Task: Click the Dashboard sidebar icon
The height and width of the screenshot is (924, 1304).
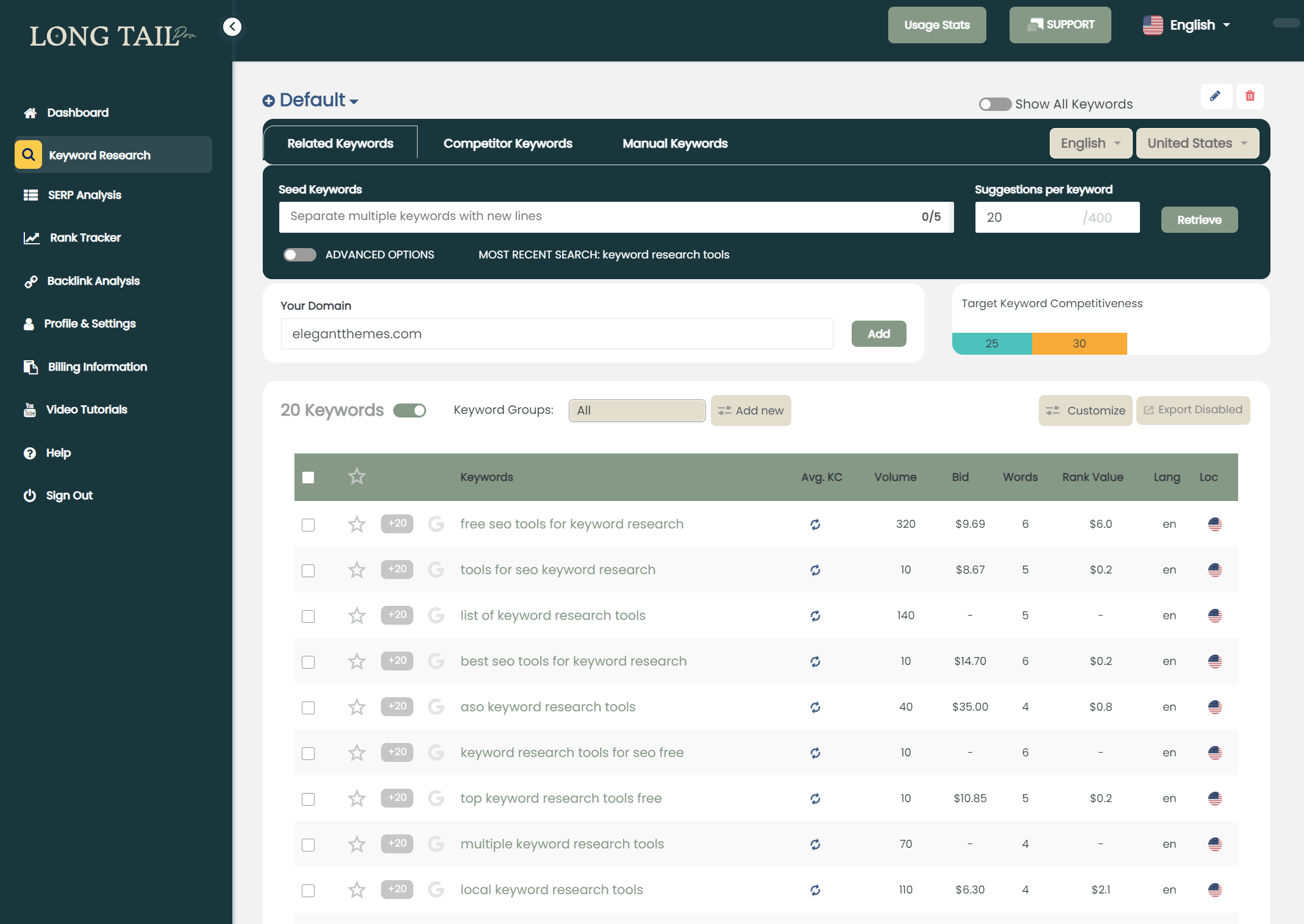Action: (31, 112)
